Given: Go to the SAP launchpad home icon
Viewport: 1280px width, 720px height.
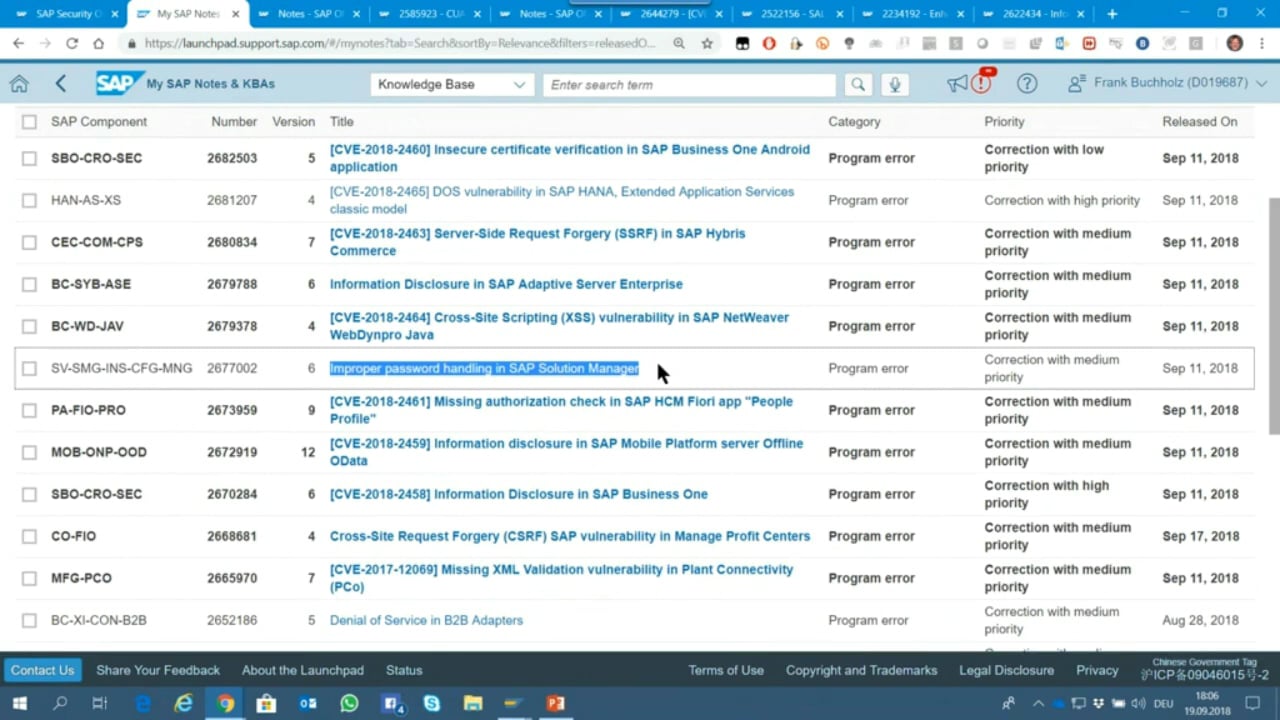Looking at the screenshot, I should (19, 84).
